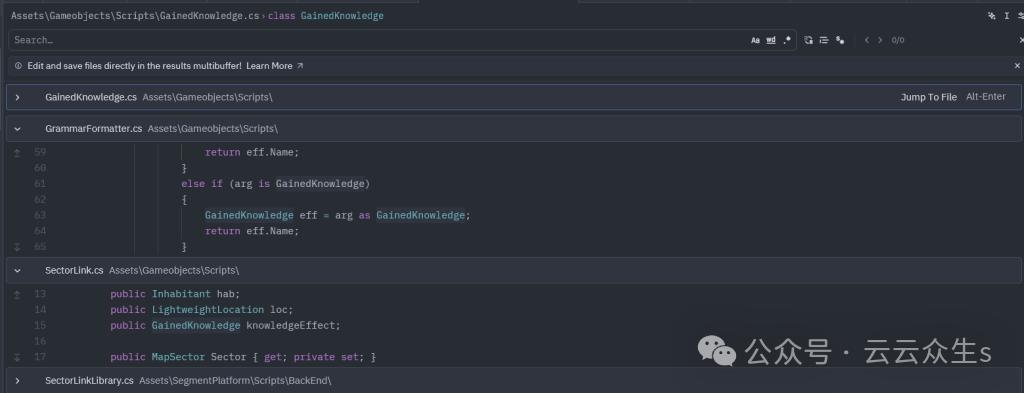Dismiss the multibuffer edit info banner
Screen dimensions: 1024x393
tap(1017, 66)
